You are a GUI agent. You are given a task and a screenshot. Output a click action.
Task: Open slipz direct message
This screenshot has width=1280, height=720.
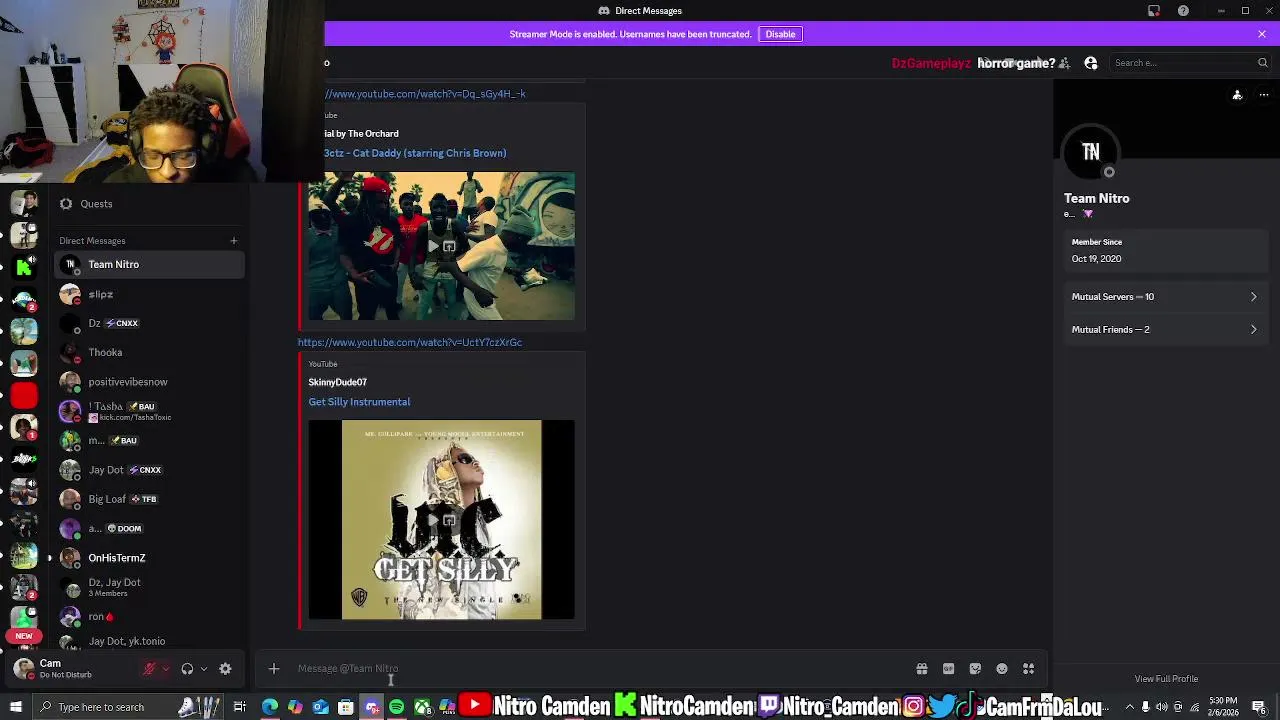(x=150, y=294)
